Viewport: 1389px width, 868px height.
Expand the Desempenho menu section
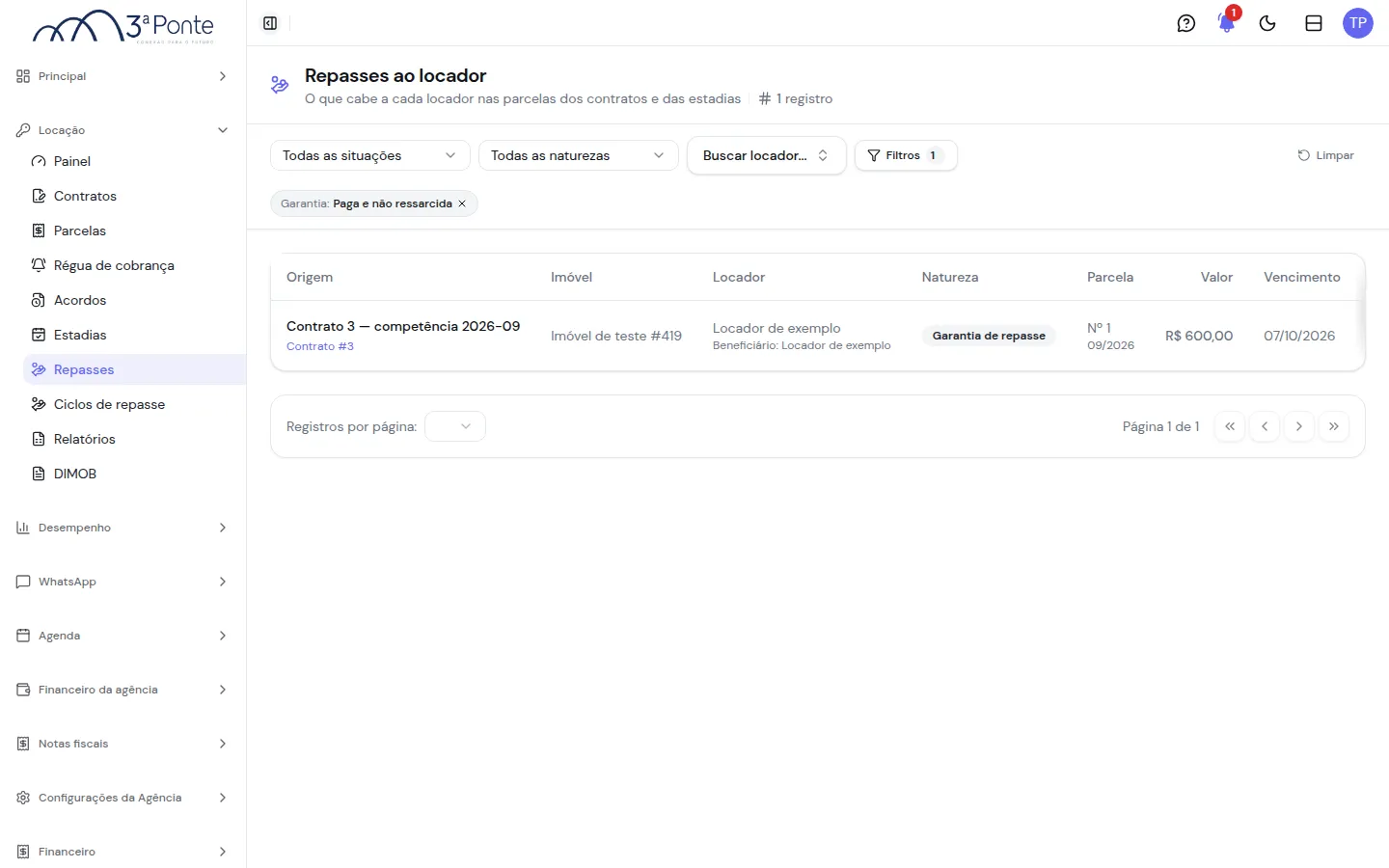click(x=123, y=528)
